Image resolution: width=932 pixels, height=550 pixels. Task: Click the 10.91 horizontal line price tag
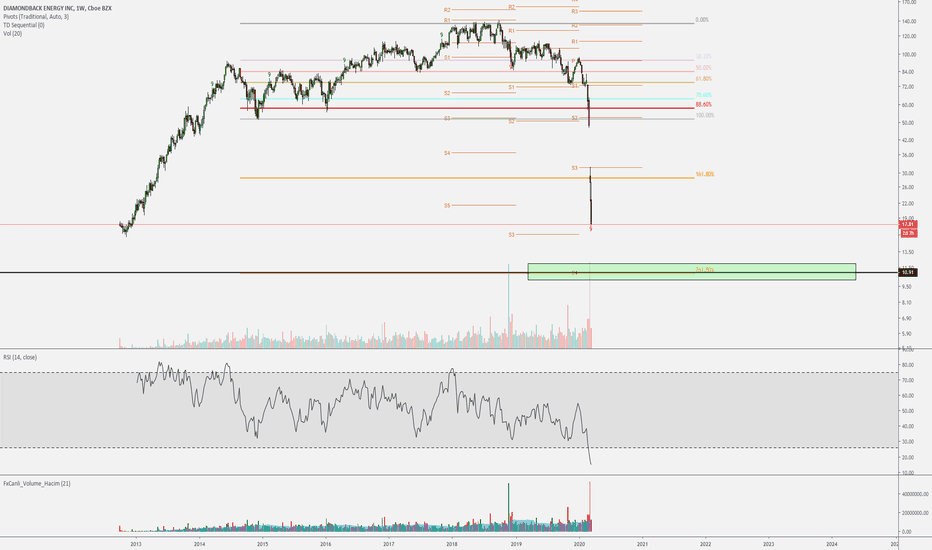(x=908, y=272)
